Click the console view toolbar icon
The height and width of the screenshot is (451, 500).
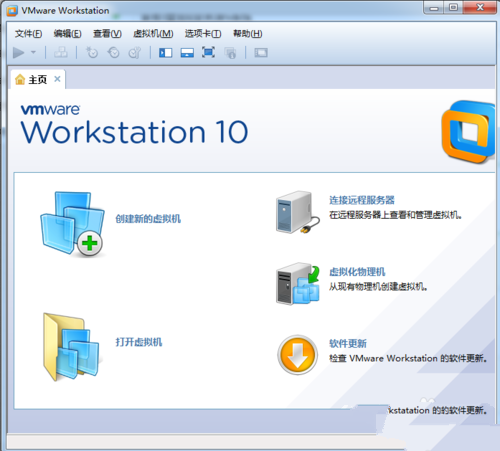261,52
